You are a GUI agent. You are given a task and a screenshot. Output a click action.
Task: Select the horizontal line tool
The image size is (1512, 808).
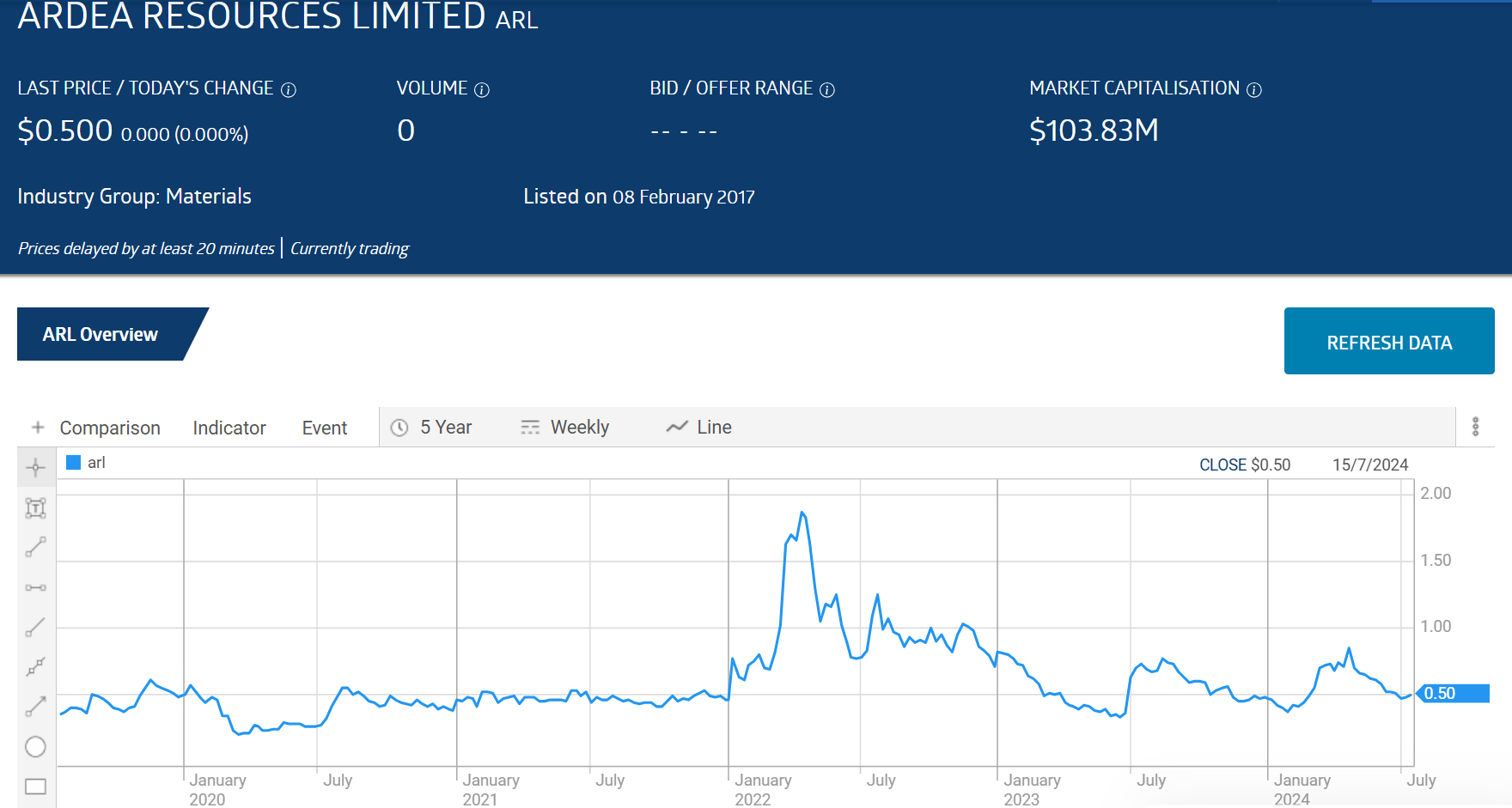(35, 587)
